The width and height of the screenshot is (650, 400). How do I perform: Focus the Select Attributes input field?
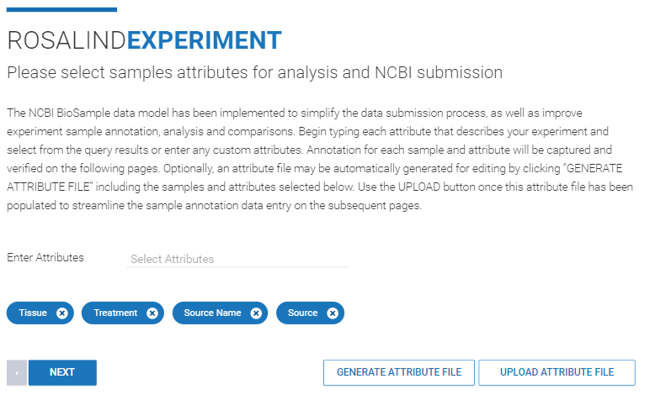[x=237, y=259]
